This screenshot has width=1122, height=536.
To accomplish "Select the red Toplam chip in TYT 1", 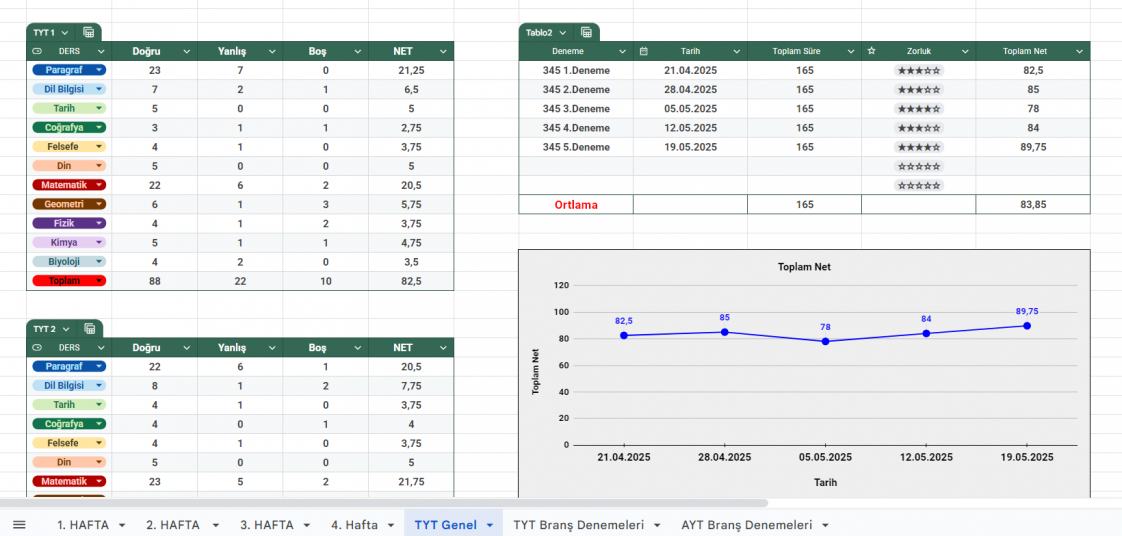I will [68, 281].
